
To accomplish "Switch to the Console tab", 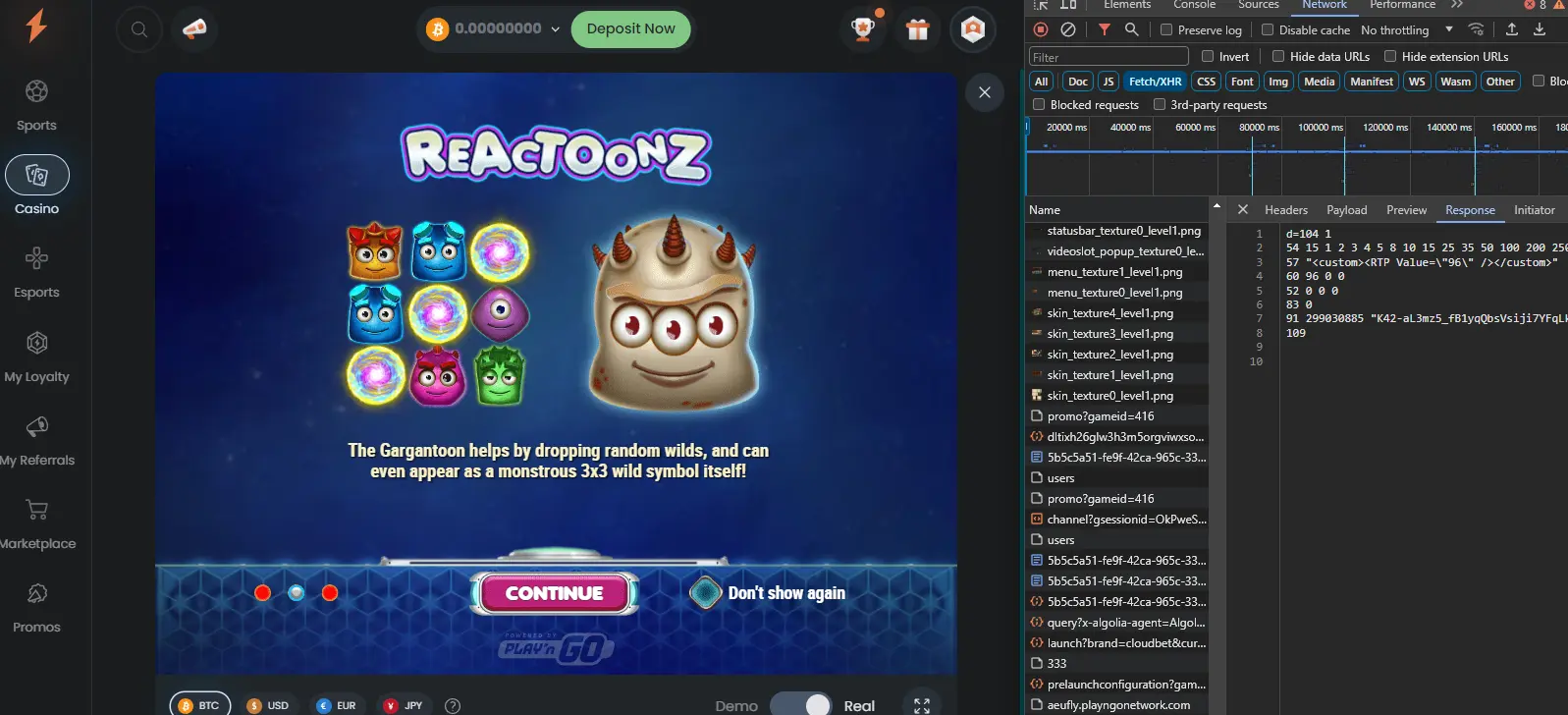I will point(1194,5).
